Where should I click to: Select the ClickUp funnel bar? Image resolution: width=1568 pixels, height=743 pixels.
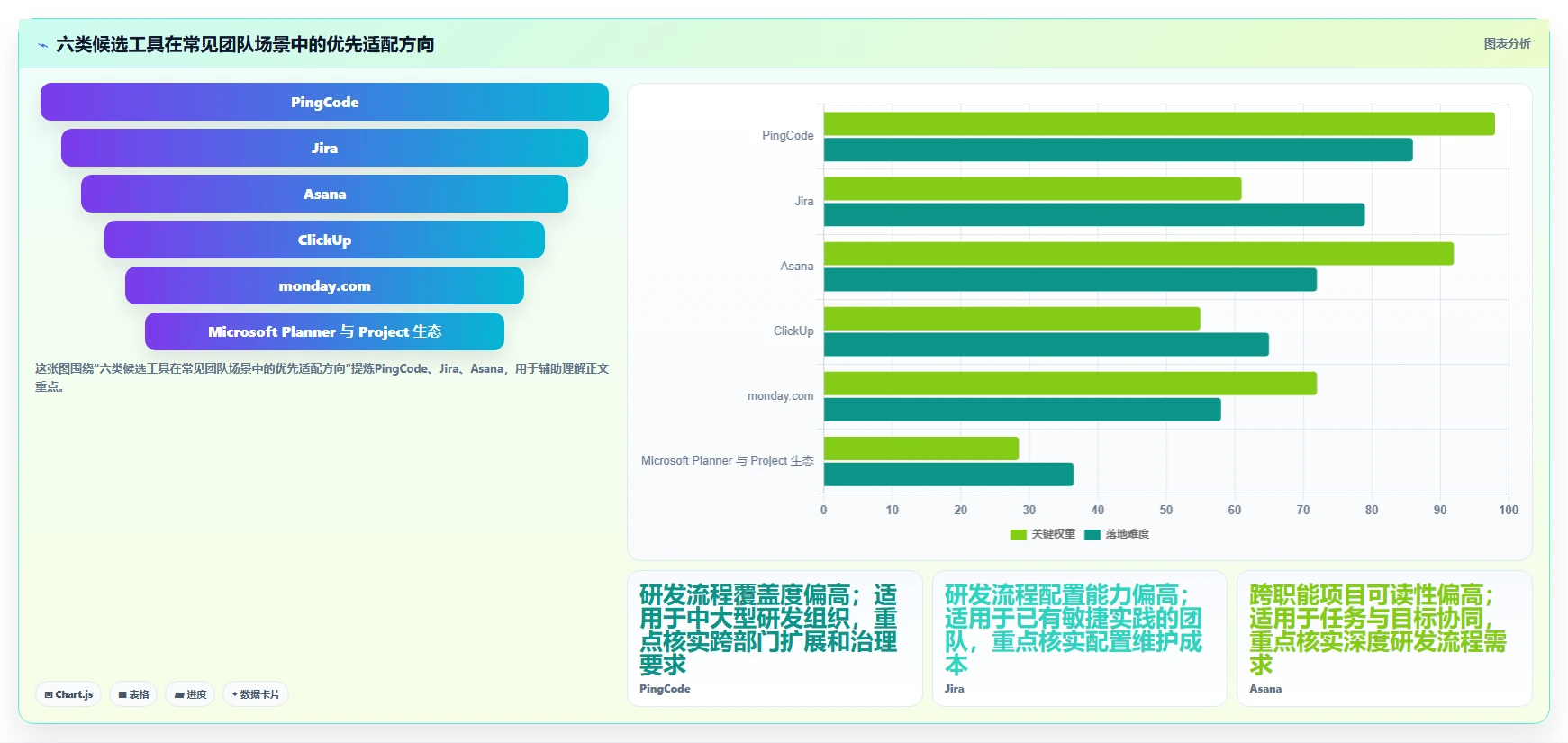click(324, 240)
